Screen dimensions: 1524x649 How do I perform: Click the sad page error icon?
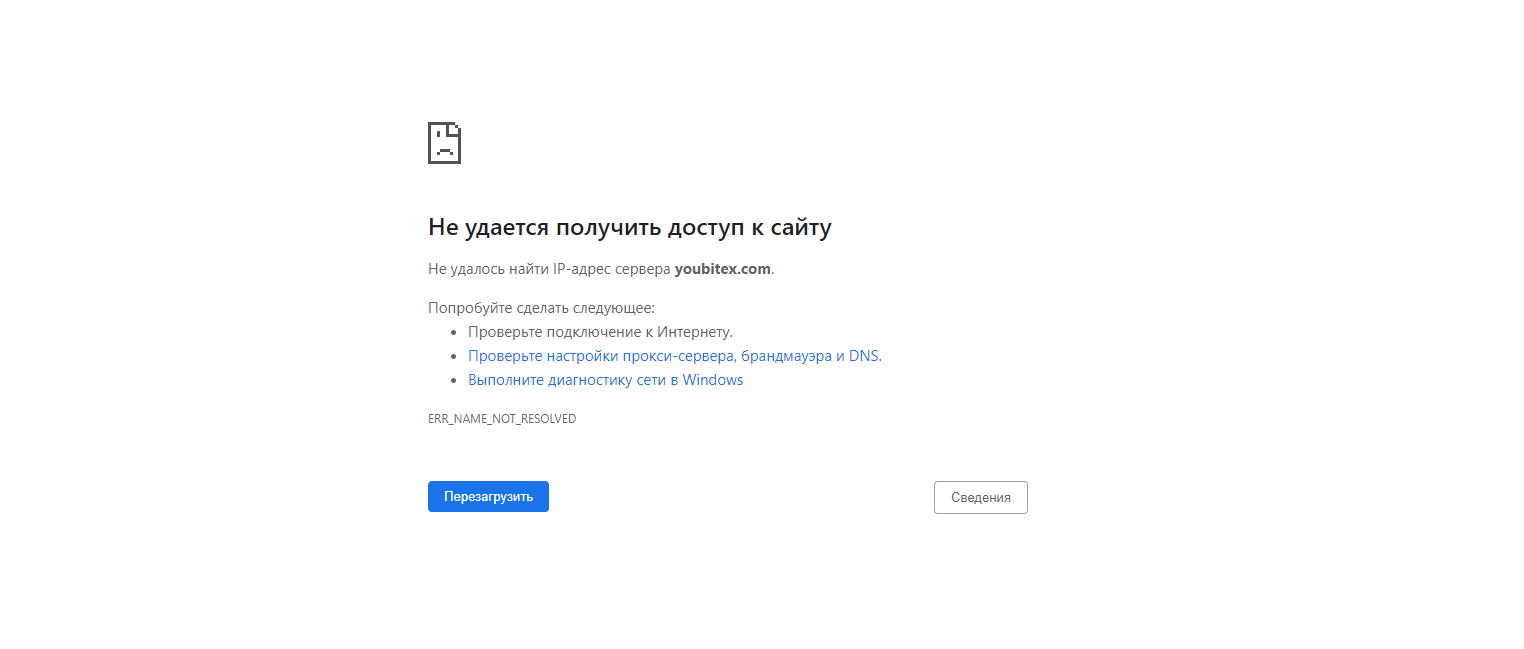444,143
